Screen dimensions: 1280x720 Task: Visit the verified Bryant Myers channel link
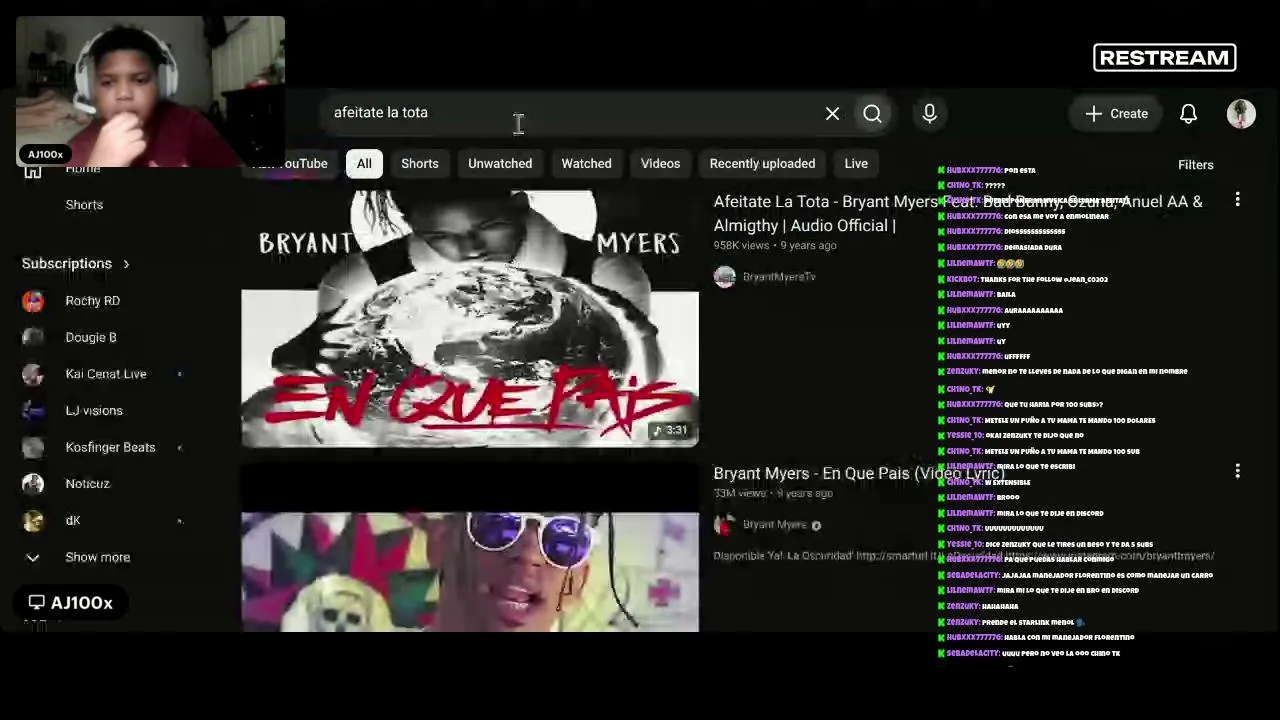point(775,525)
